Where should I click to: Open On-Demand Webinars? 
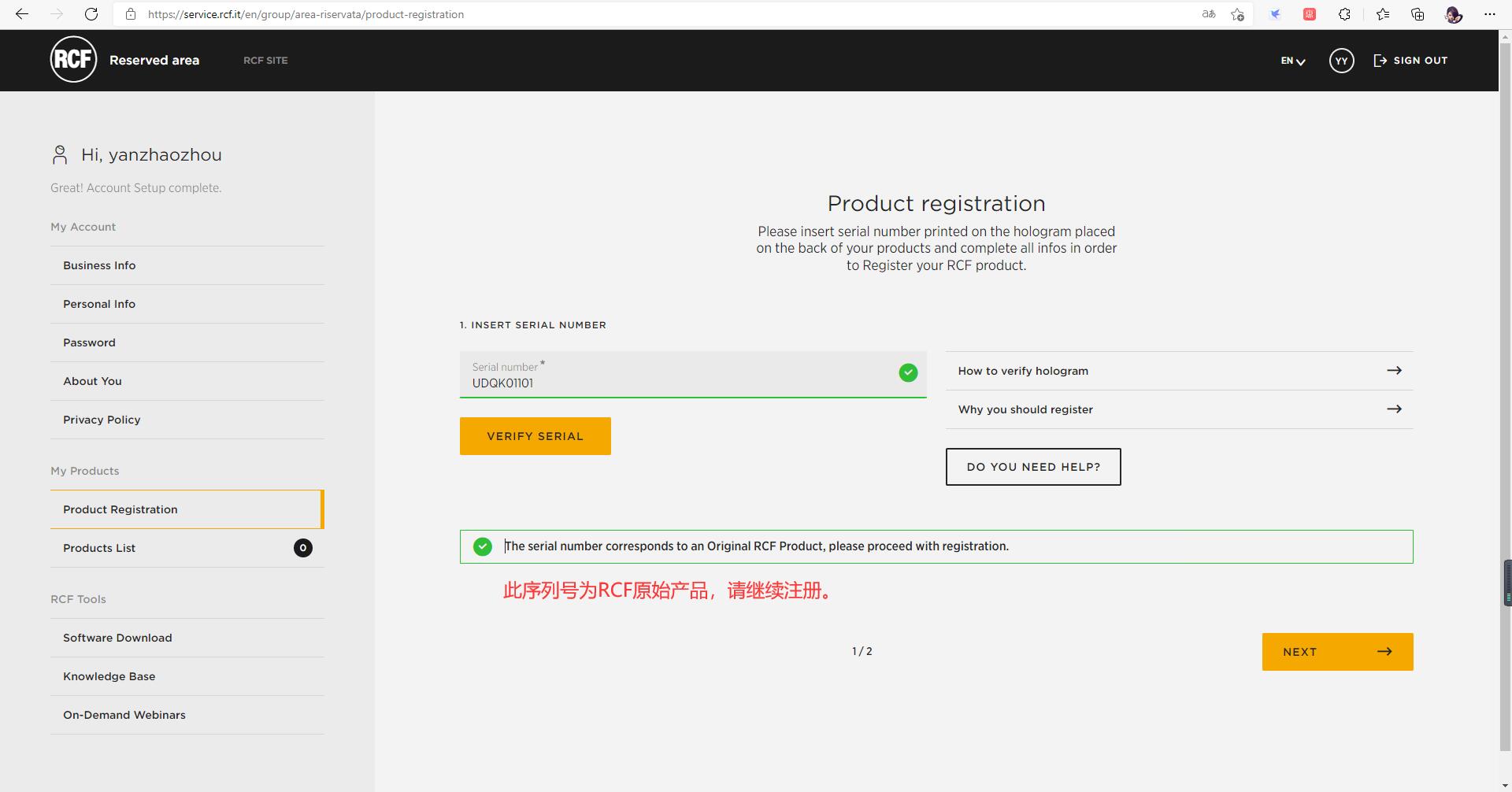click(187, 715)
